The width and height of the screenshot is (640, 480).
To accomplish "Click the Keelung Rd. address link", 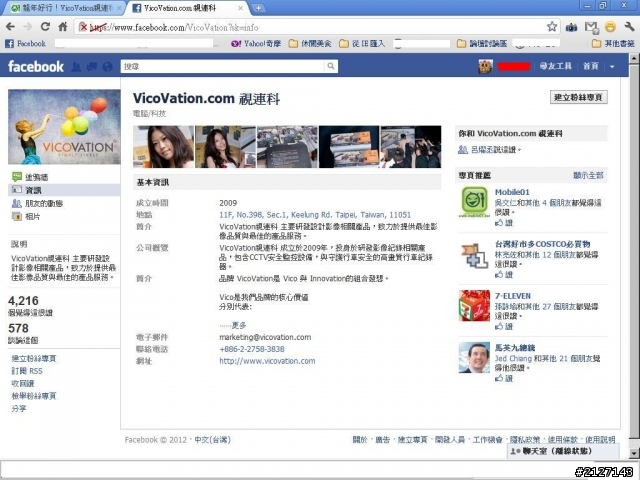I will [315, 215].
